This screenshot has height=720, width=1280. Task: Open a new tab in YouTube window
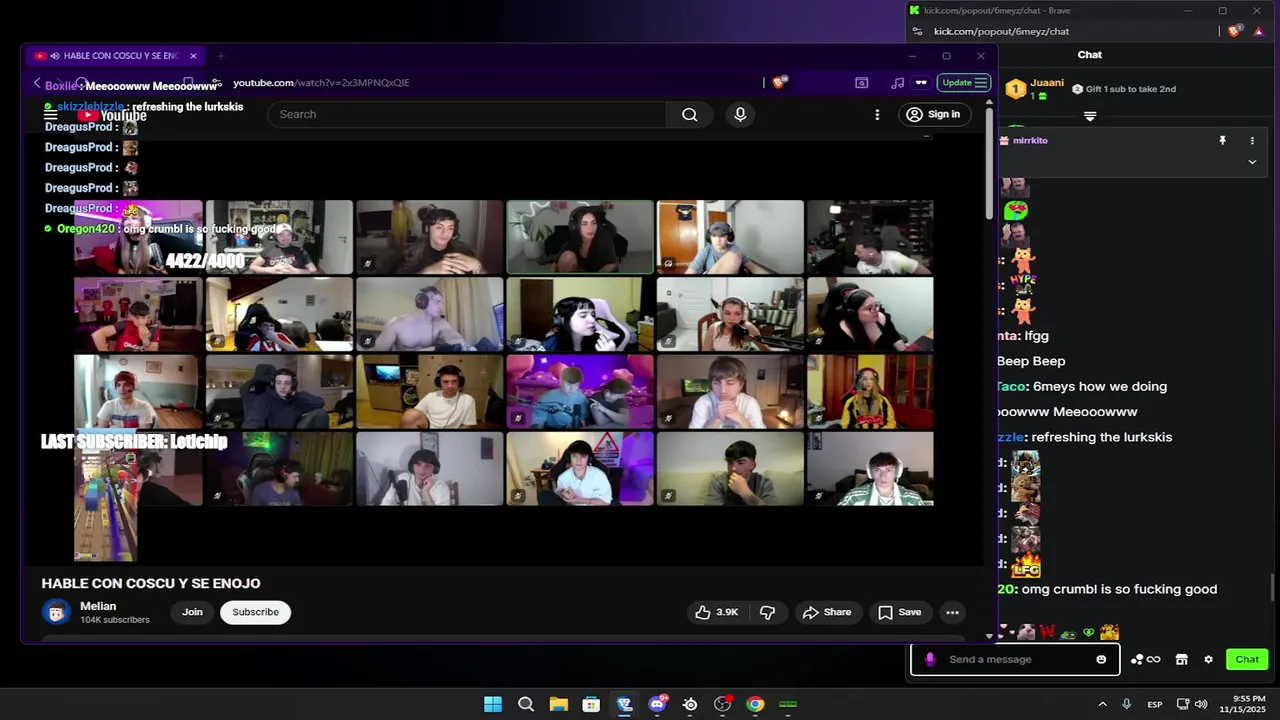[x=220, y=56]
